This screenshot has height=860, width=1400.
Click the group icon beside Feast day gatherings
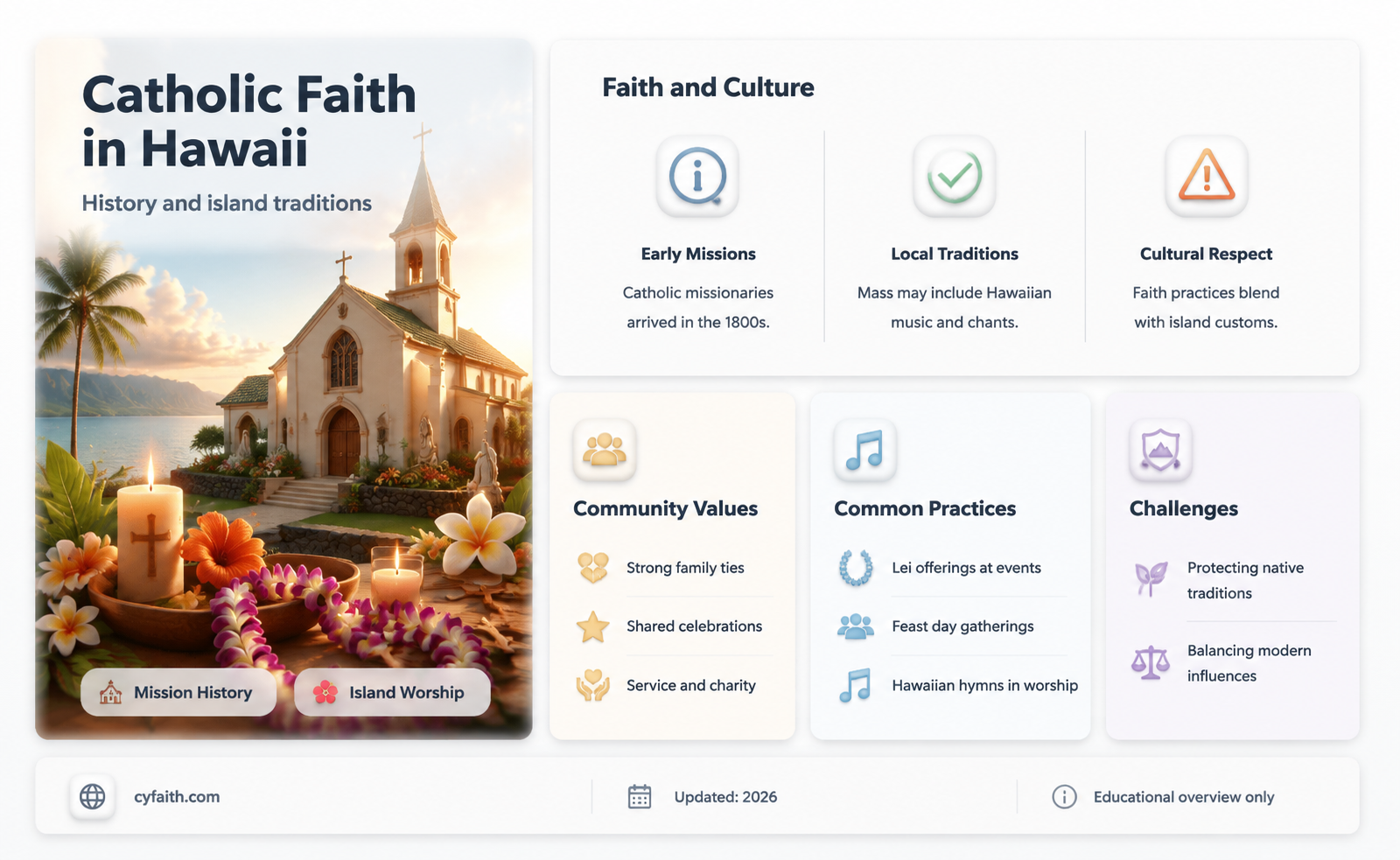coord(856,626)
